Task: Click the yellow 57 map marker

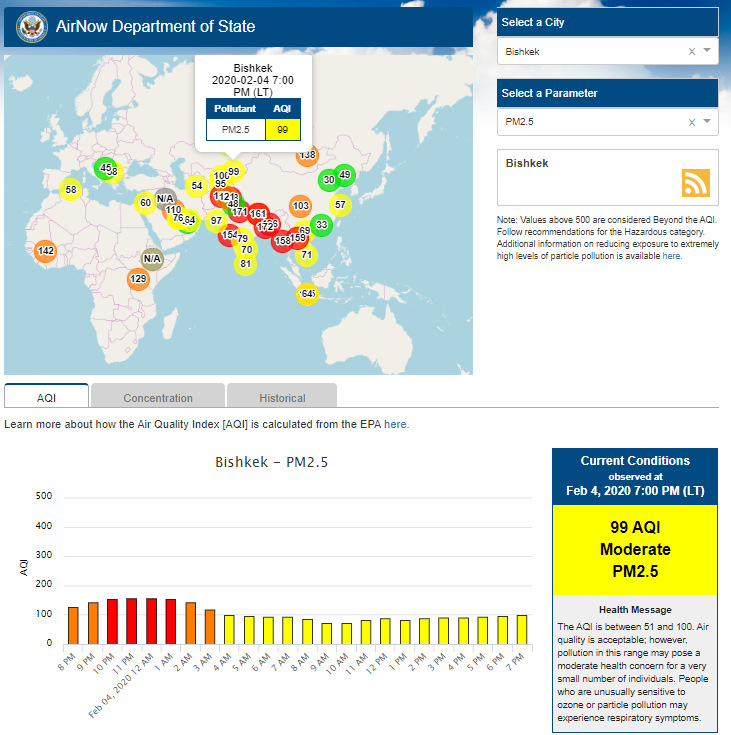Action: [x=340, y=205]
